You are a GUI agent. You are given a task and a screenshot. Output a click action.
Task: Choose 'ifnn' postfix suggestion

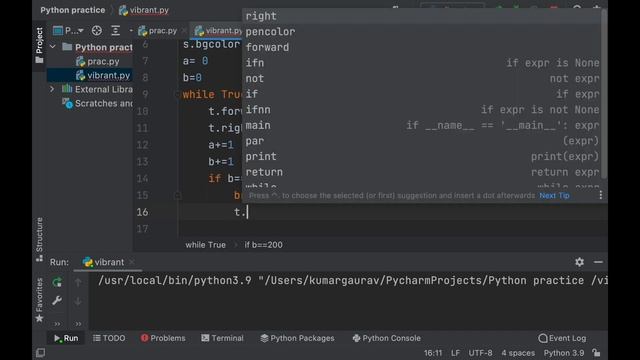[422, 110]
